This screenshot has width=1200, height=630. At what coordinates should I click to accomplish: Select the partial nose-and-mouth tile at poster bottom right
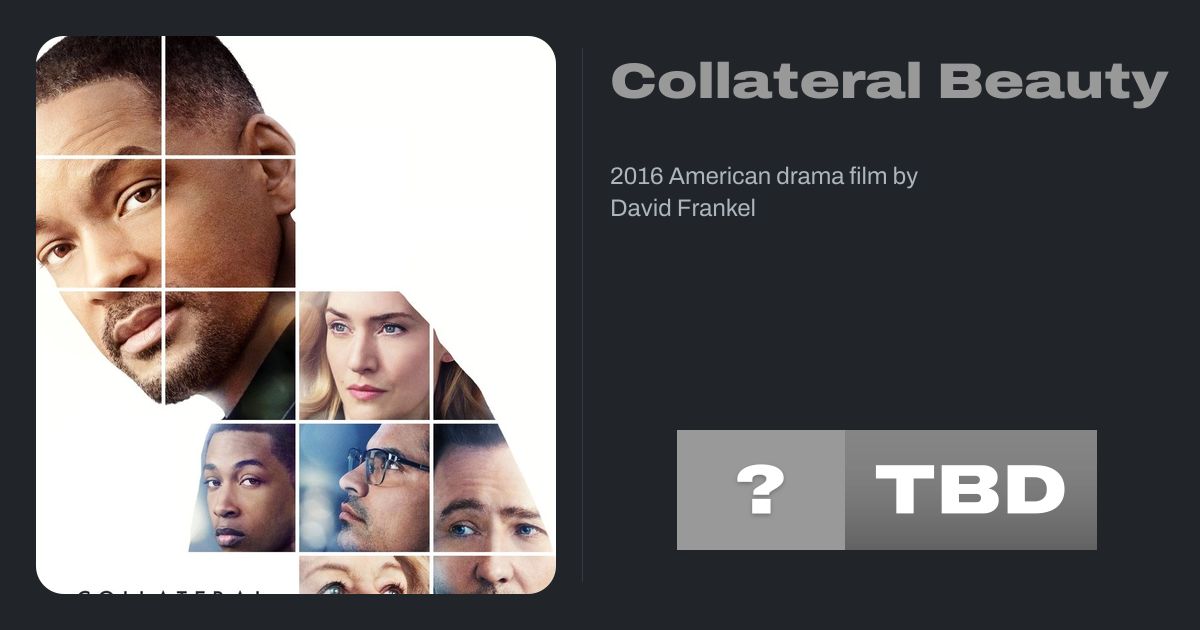pos(494,575)
